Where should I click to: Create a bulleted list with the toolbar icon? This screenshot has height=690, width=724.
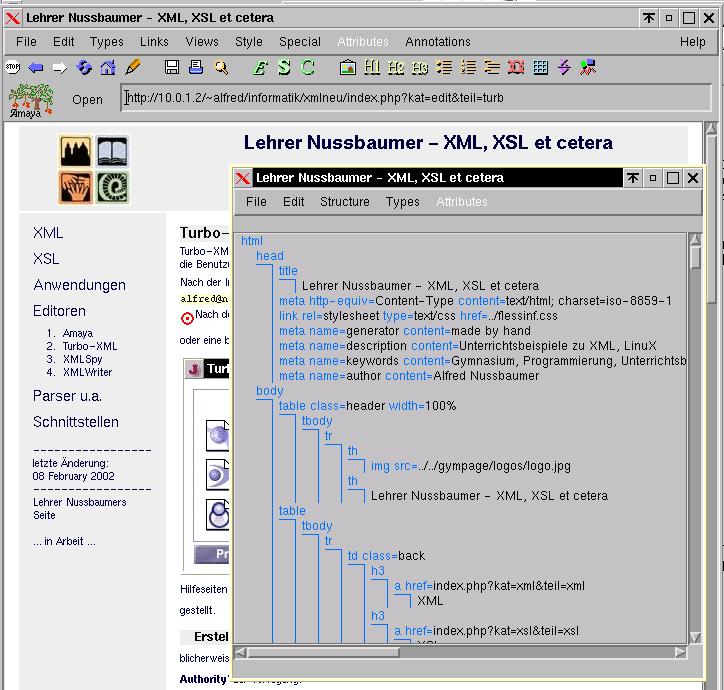(444, 68)
